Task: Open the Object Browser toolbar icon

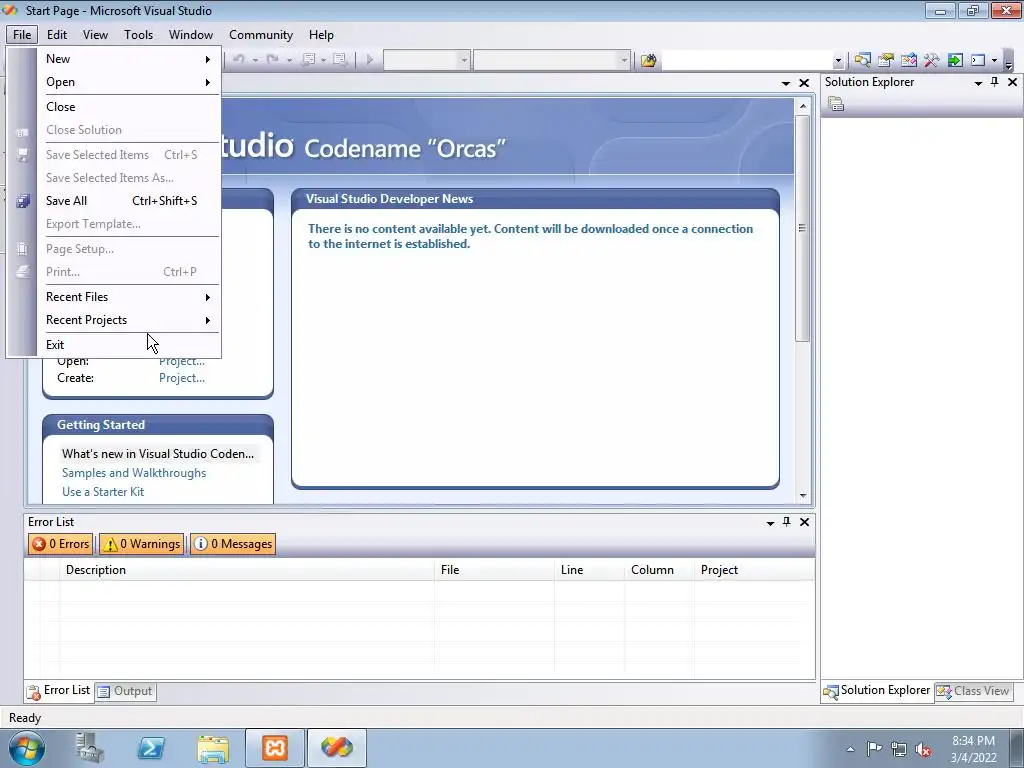Action: point(908,60)
